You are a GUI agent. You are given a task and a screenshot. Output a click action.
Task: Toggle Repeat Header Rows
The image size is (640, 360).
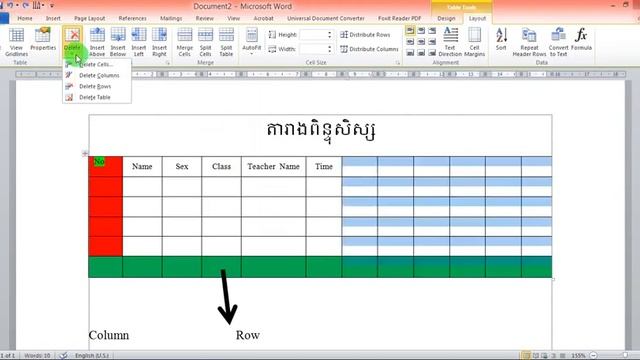pyautogui.click(x=529, y=42)
